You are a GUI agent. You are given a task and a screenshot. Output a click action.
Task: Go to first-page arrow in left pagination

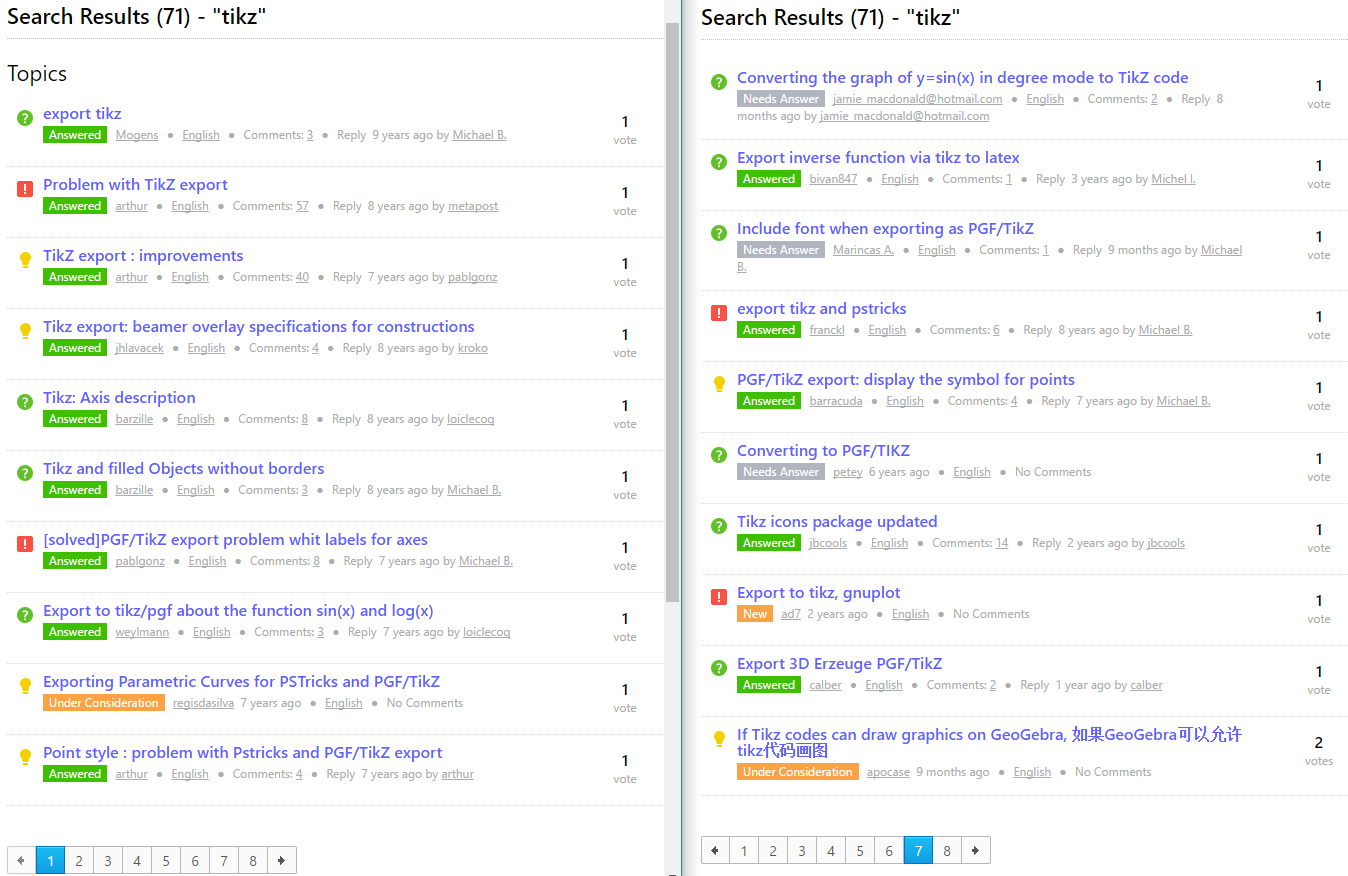[22, 860]
